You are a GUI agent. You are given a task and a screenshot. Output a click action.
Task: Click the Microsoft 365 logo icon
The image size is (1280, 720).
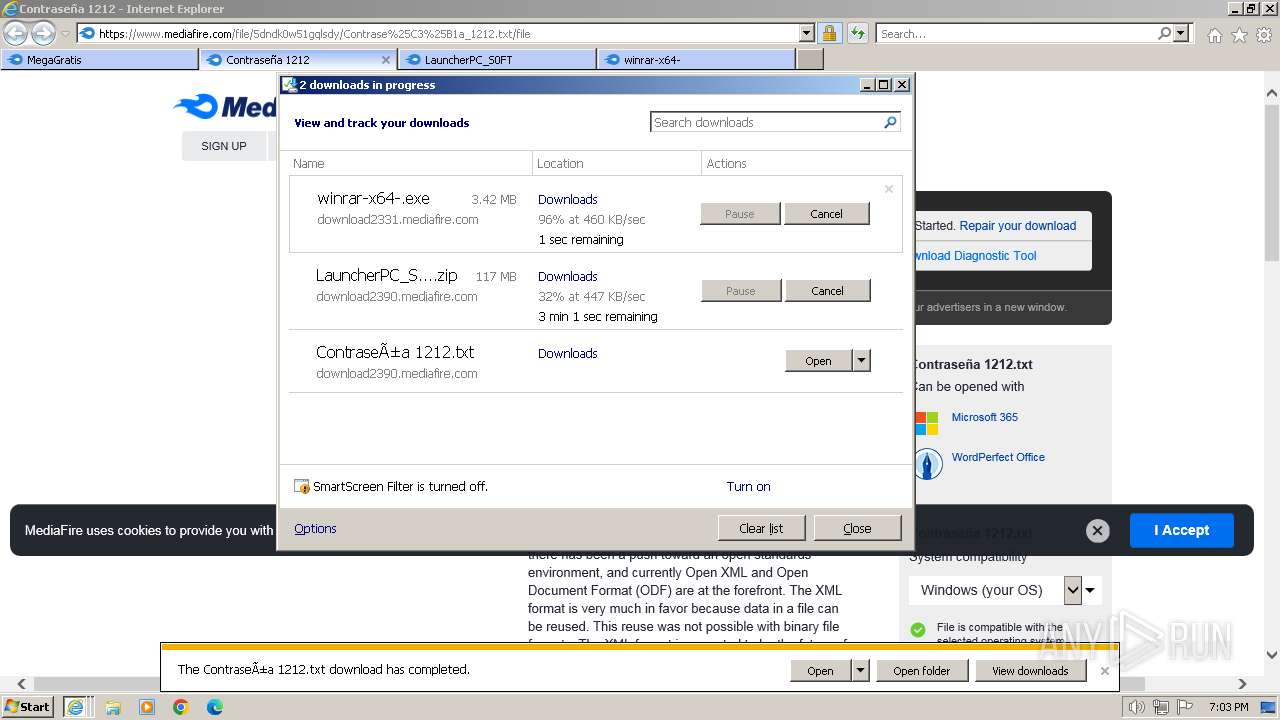coord(927,423)
